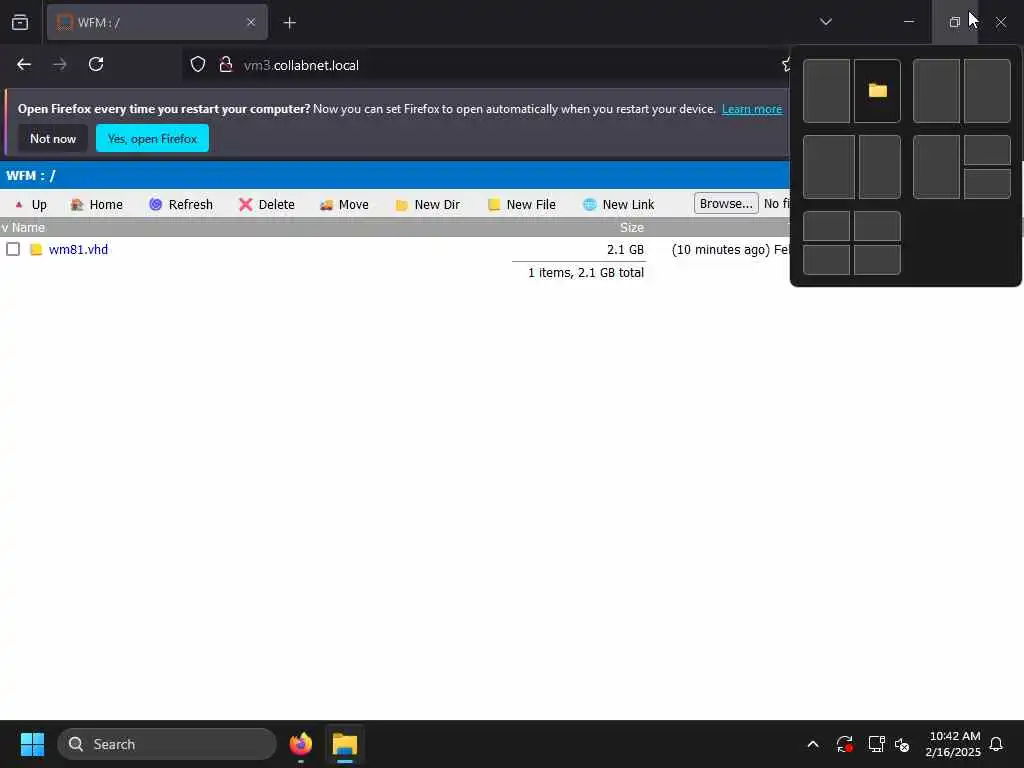Go Up one directory in WFM
Viewport: 1024px width, 768px height.
click(31, 204)
